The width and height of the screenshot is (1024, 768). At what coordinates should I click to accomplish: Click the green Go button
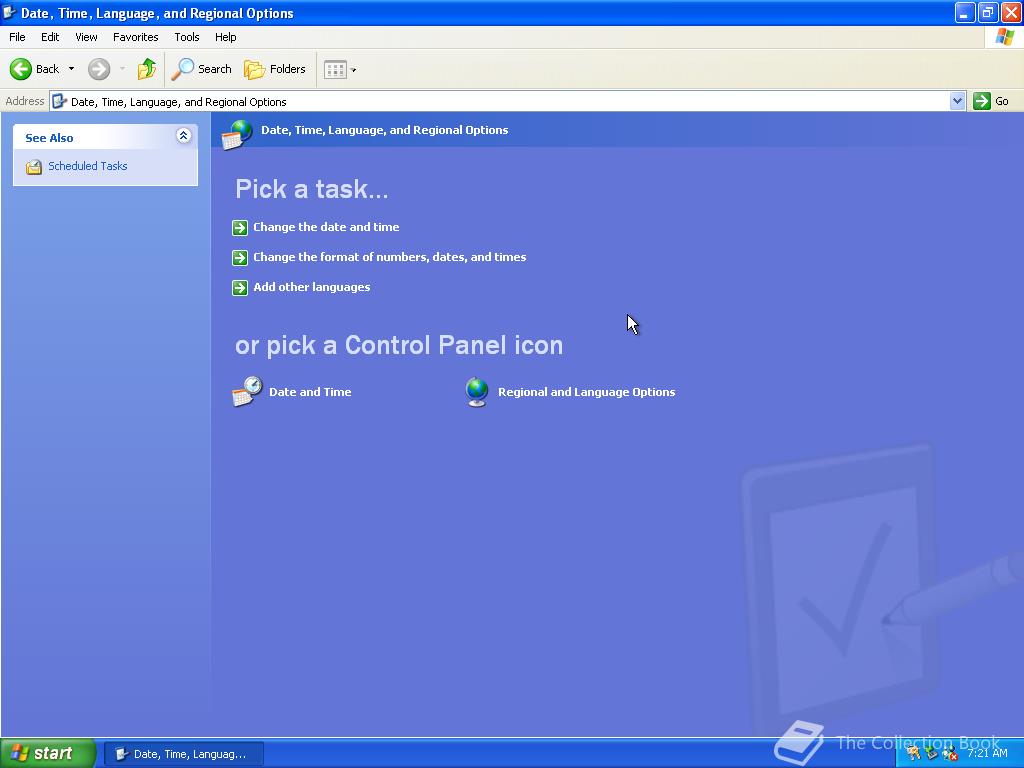click(991, 101)
